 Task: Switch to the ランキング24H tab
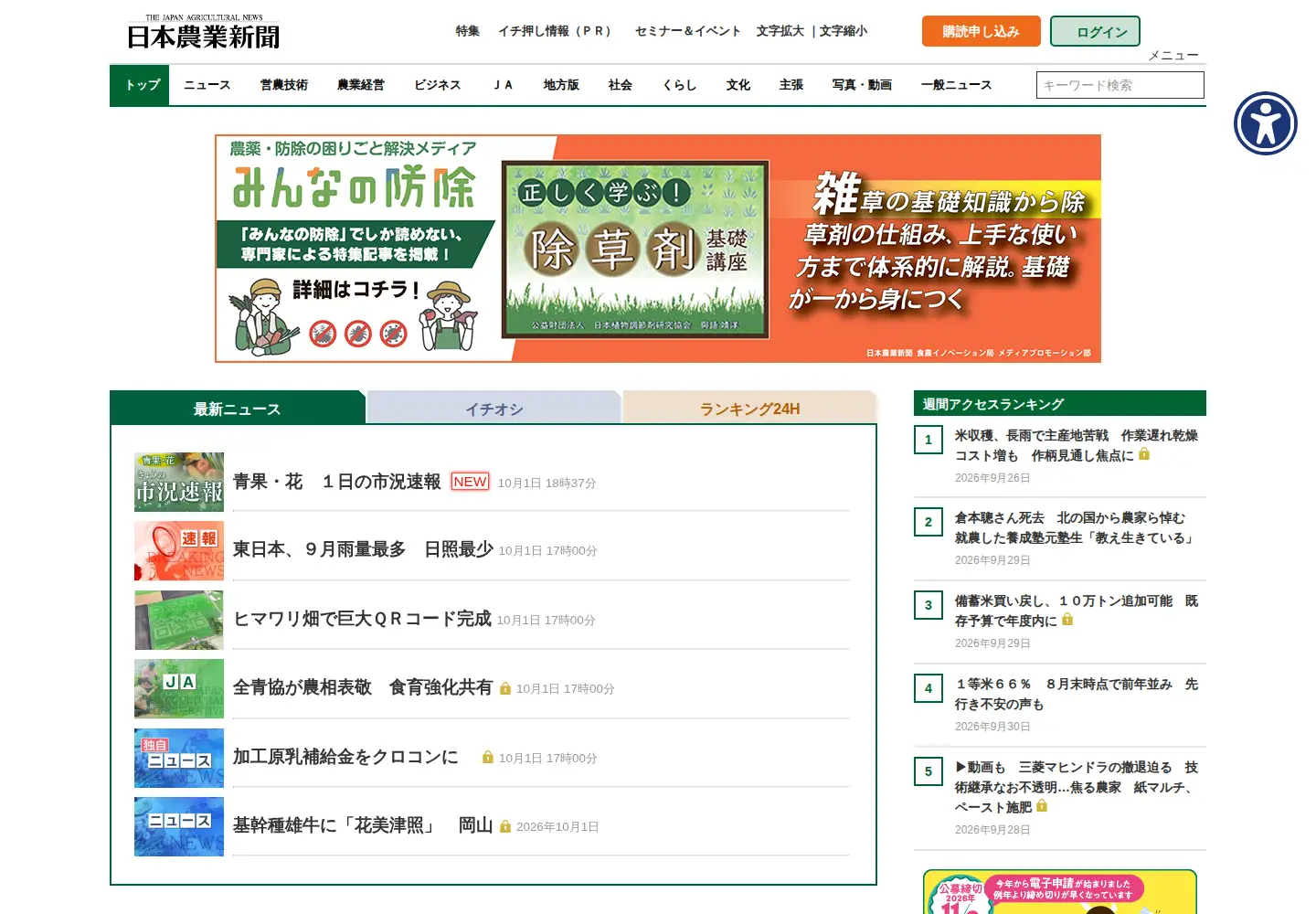pyautogui.click(x=750, y=408)
